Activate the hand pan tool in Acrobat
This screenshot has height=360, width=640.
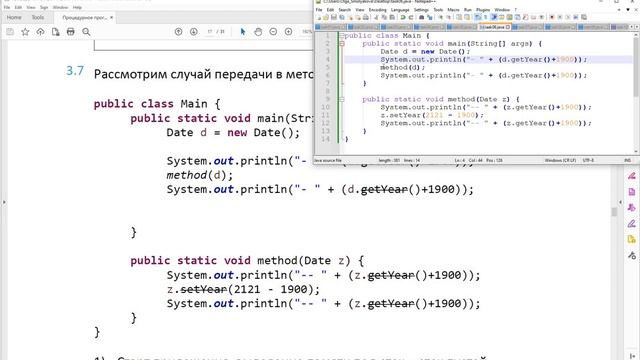point(258,32)
